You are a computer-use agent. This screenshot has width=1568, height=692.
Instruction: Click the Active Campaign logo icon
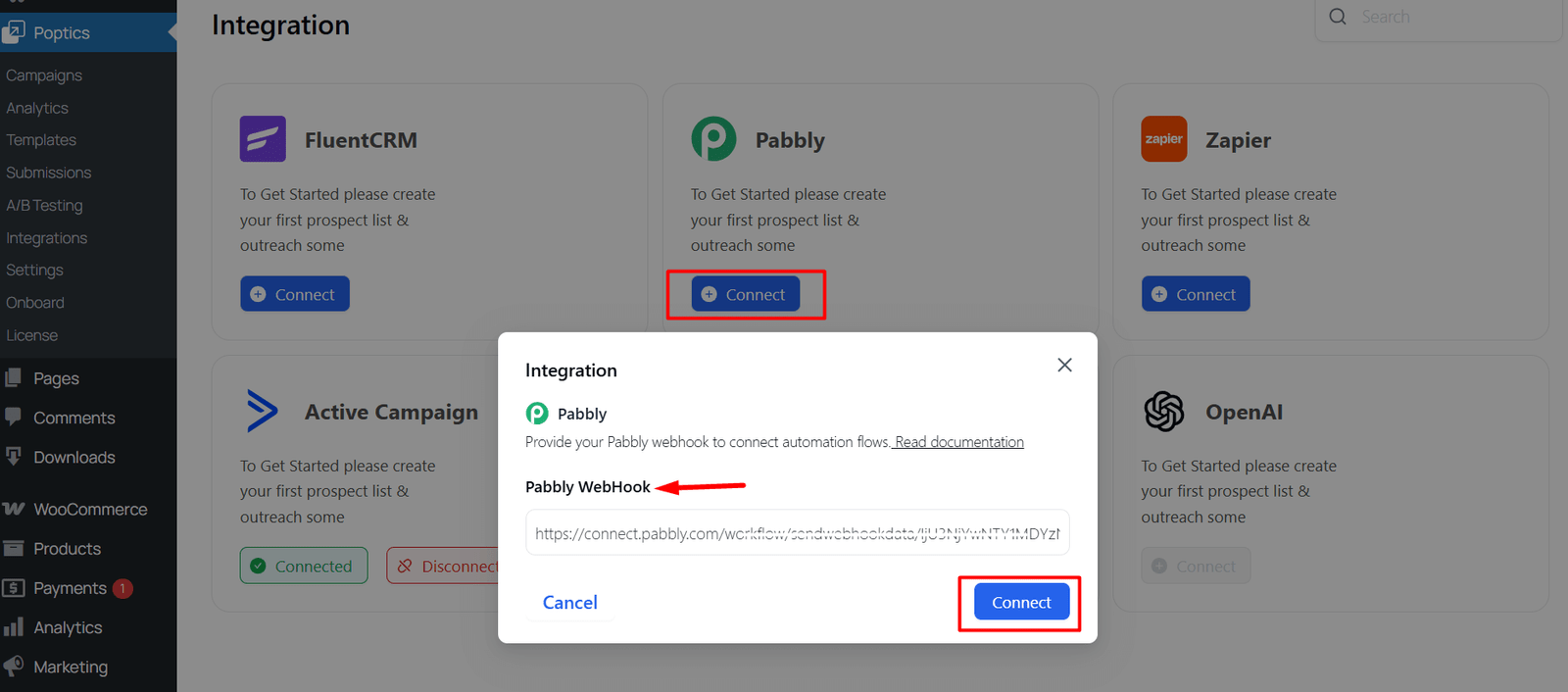click(262, 412)
